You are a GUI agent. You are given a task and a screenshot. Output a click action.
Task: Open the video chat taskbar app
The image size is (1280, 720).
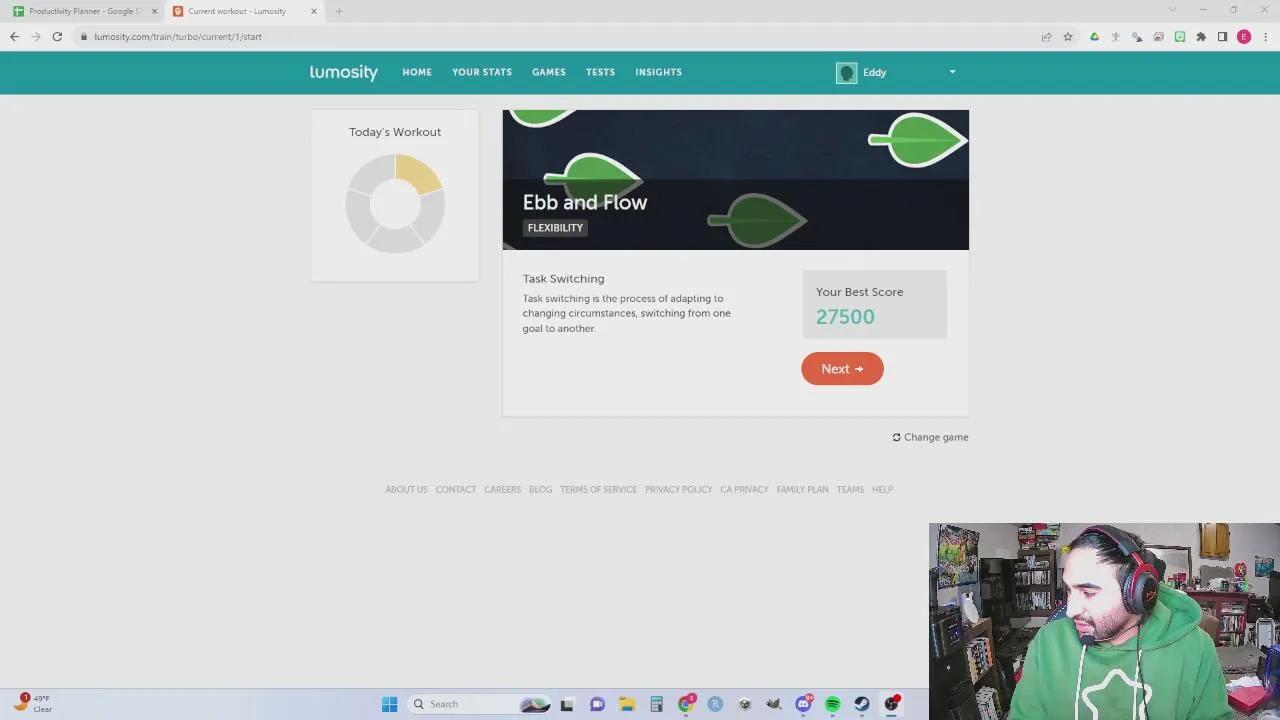(597, 704)
